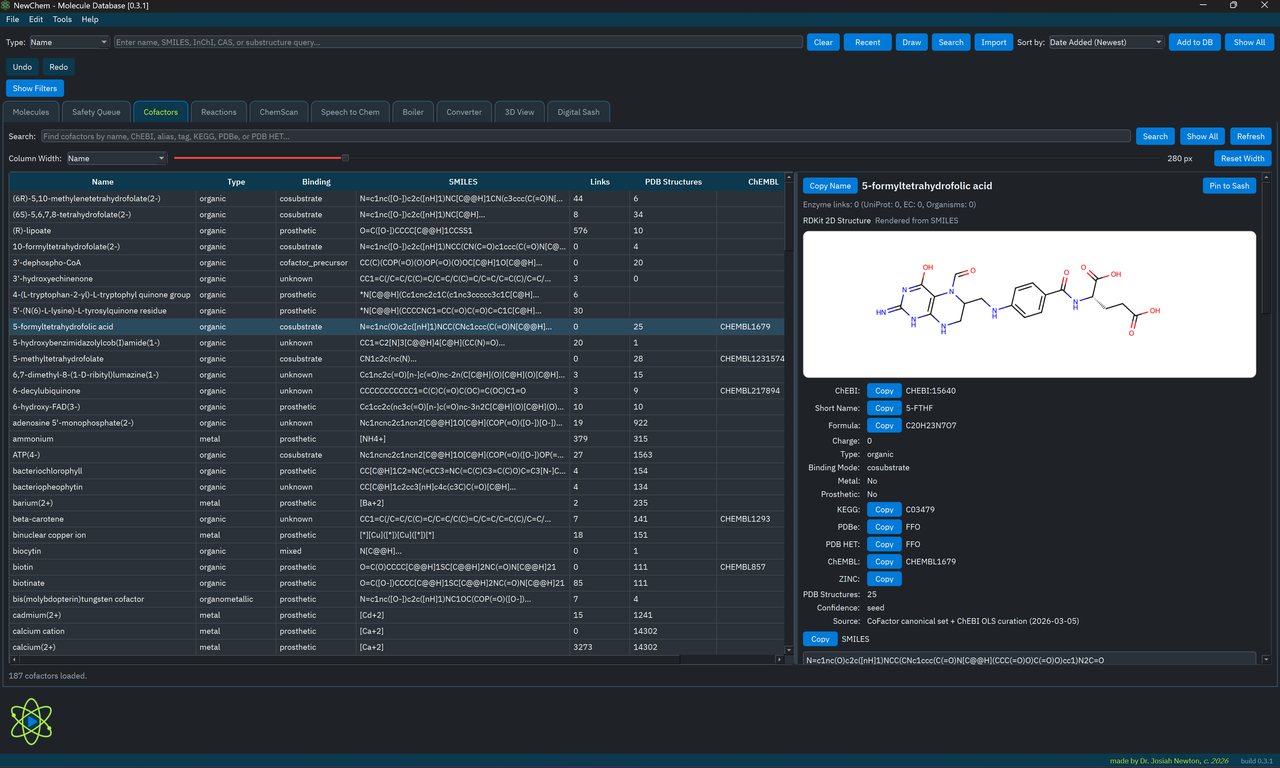Pin the cofactor to Sash
Image resolution: width=1280 pixels, height=768 pixels.
click(1229, 185)
